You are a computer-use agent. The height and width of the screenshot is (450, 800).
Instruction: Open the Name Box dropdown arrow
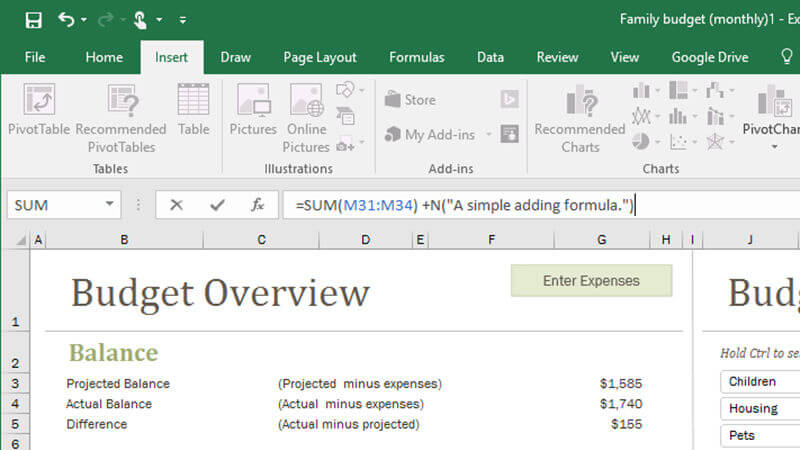pos(109,204)
